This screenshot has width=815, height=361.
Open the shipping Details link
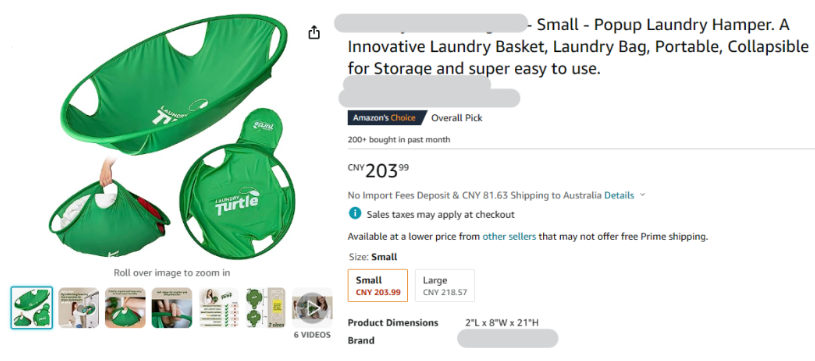point(619,196)
